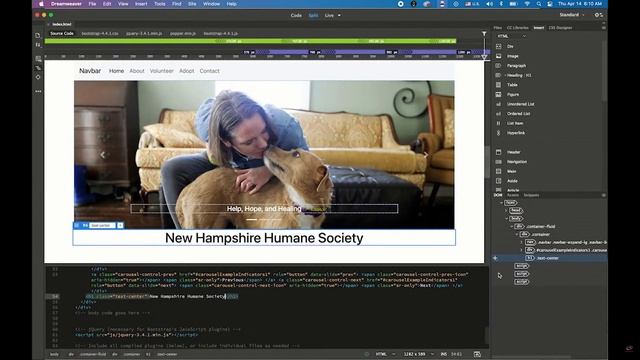Open the jquery-3.4.1.min.js related file
640x360 pixels.
[x=144, y=33]
